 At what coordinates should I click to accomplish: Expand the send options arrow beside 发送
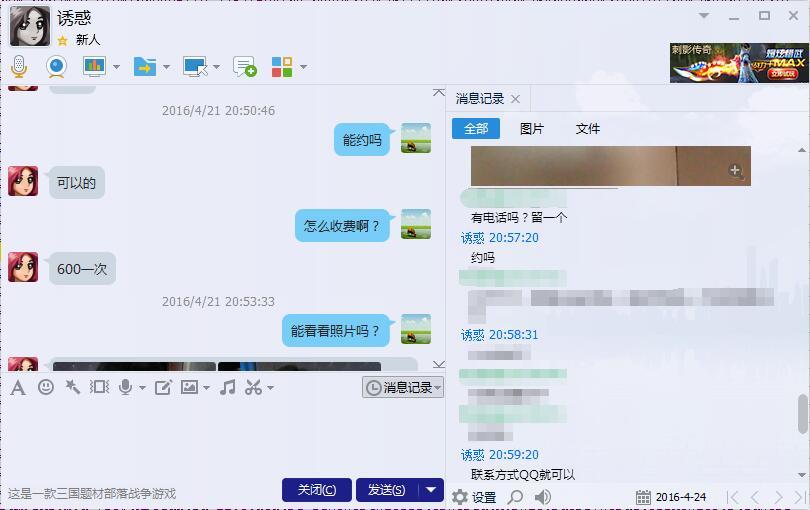431,489
